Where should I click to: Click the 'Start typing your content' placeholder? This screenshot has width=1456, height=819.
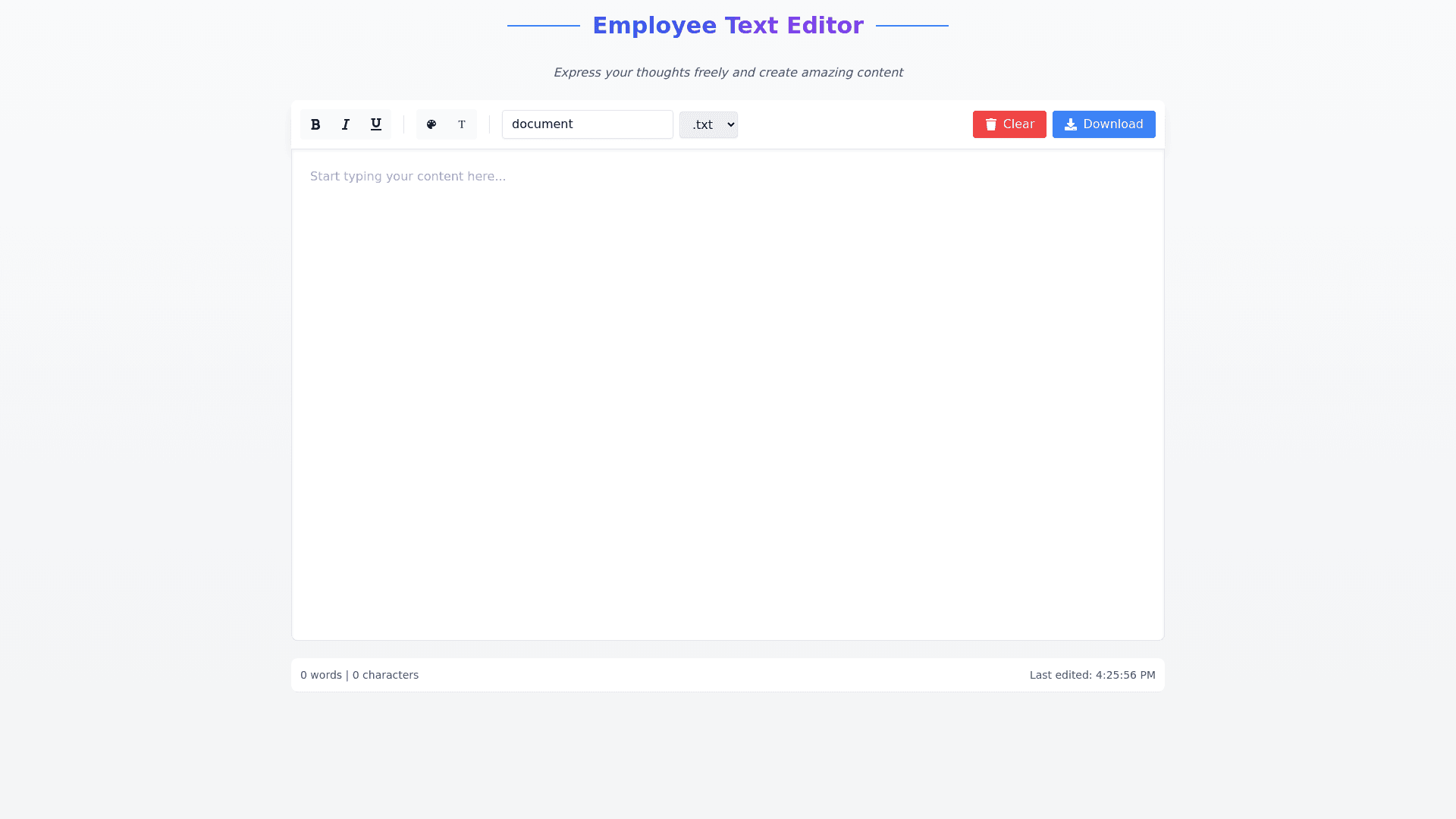(x=408, y=177)
